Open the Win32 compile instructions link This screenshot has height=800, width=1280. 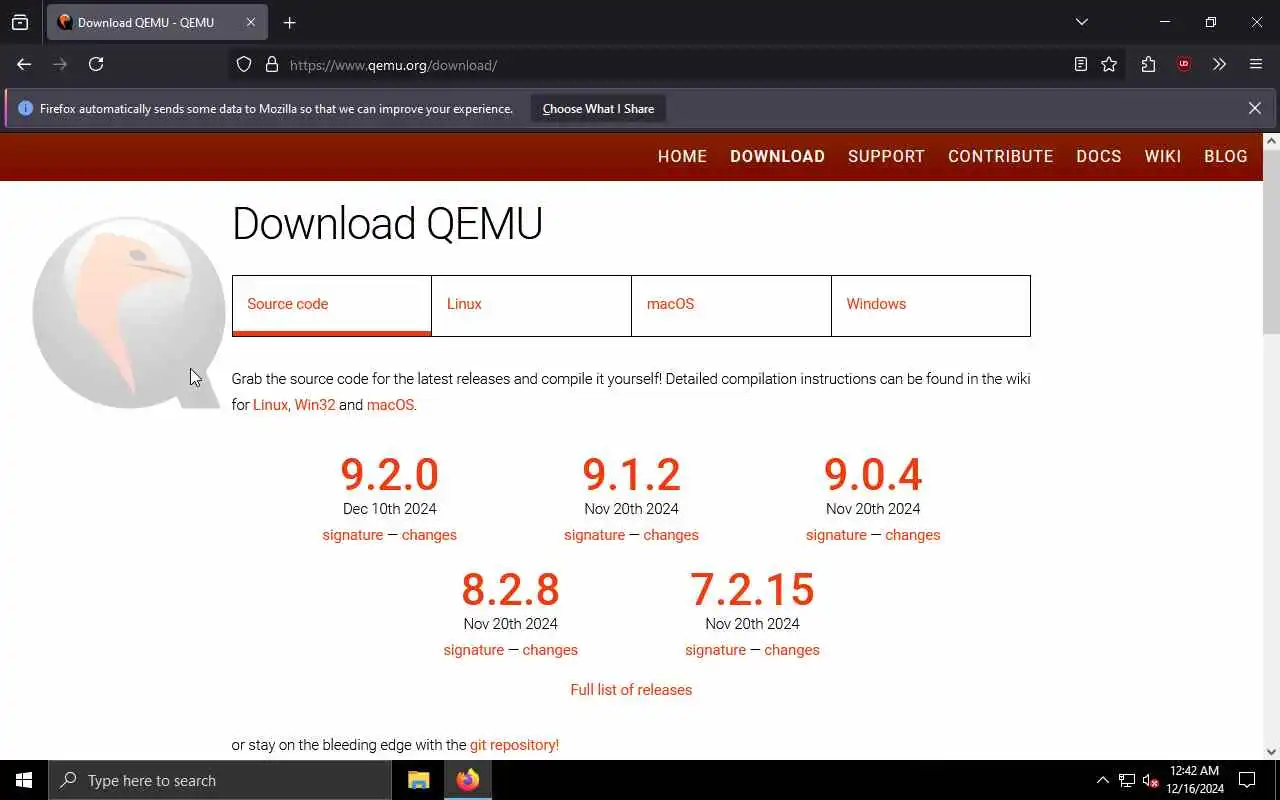pos(314,405)
